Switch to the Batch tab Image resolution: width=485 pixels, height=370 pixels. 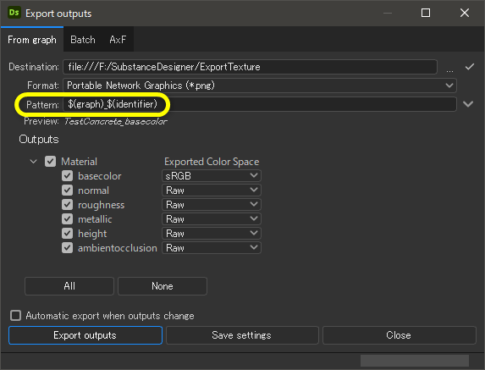click(x=83, y=40)
